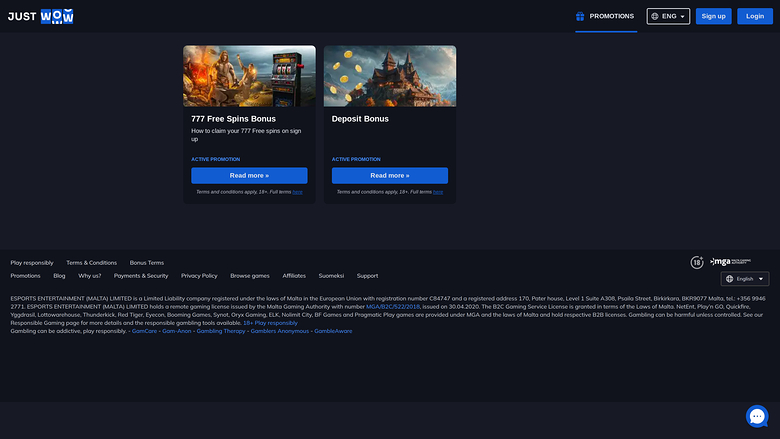Click the MGA authority logo
780x439 pixels.
click(730, 262)
